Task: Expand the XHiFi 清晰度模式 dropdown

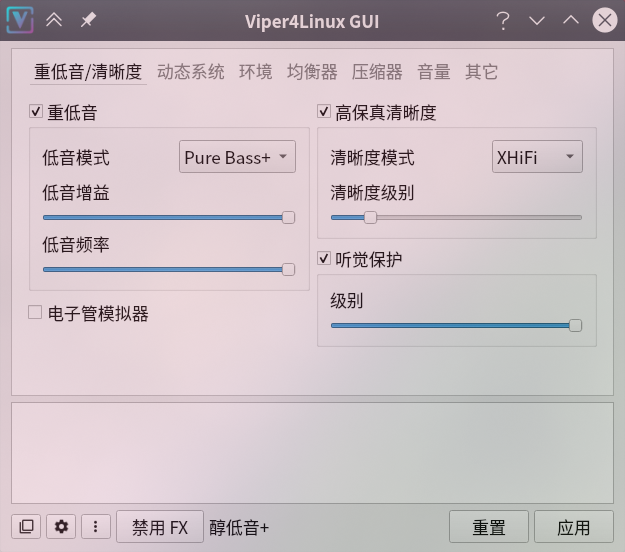Action: (537, 157)
